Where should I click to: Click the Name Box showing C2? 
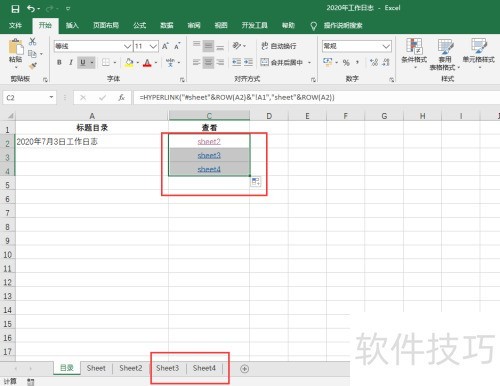29,98
